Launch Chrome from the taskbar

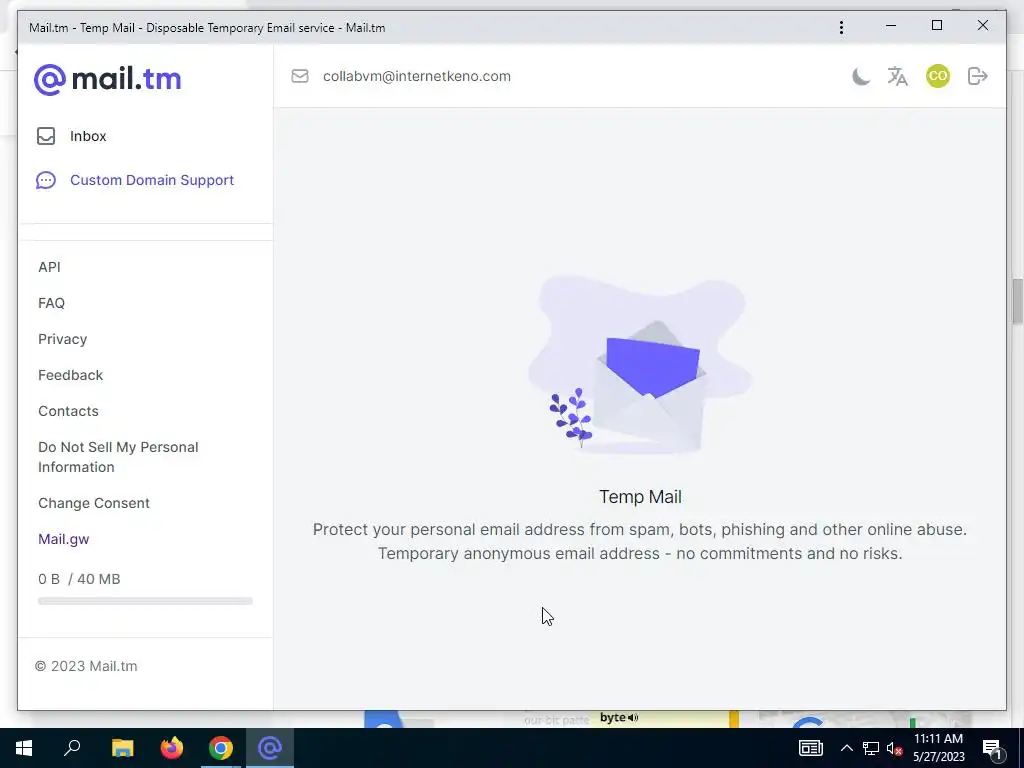(x=221, y=748)
